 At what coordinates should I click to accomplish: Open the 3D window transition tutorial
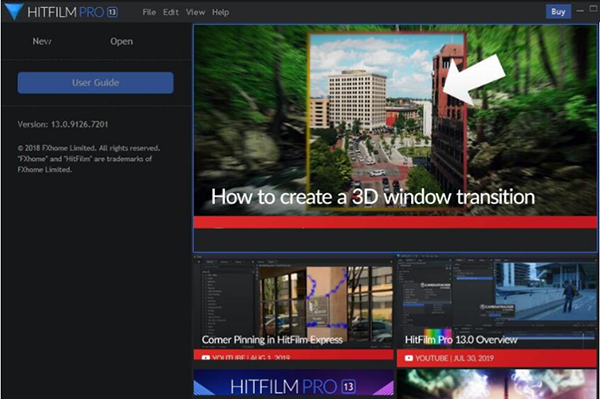395,138
